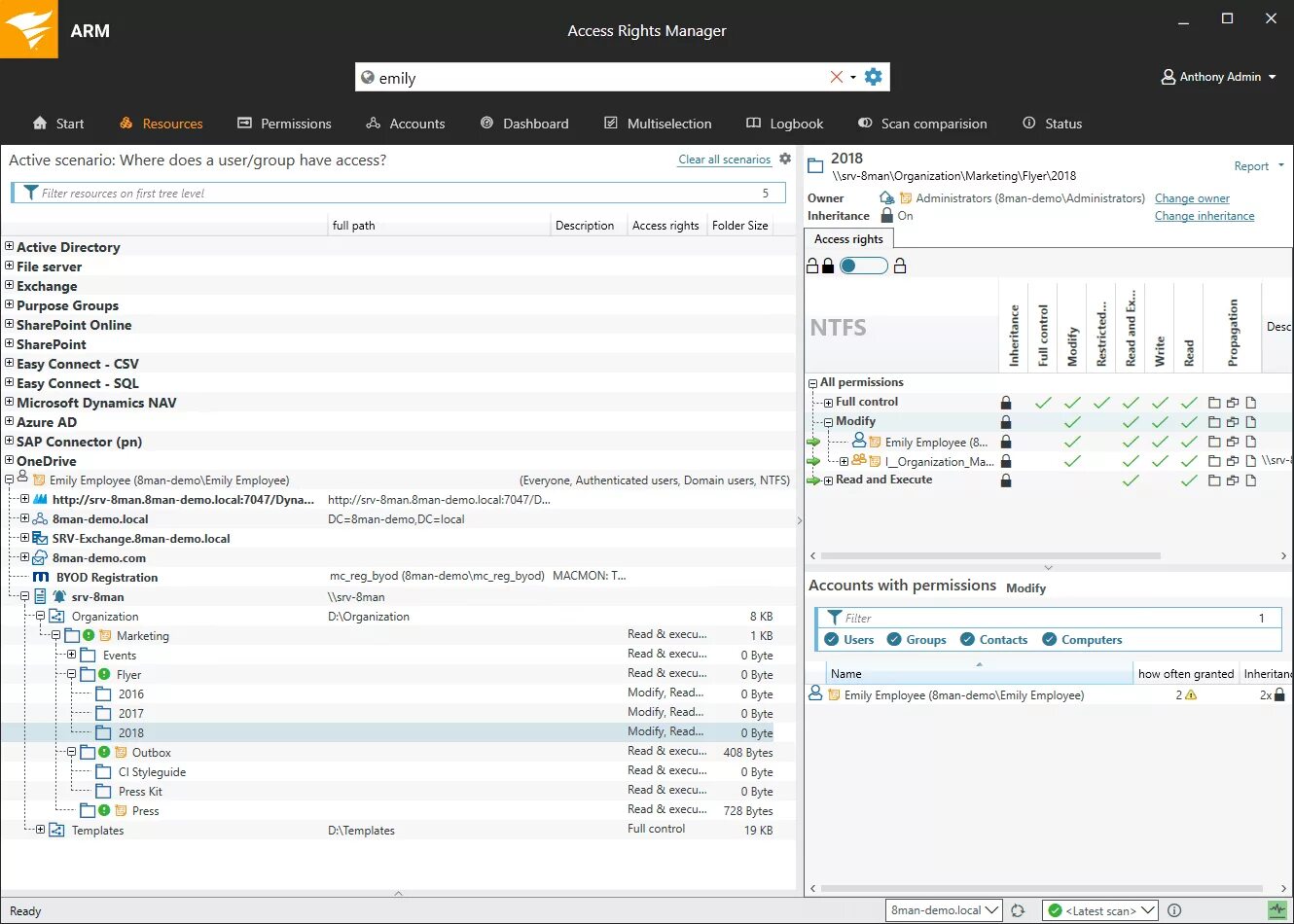Select the Access rights tab
Viewport: 1294px width, 924px height.
coord(848,239)
